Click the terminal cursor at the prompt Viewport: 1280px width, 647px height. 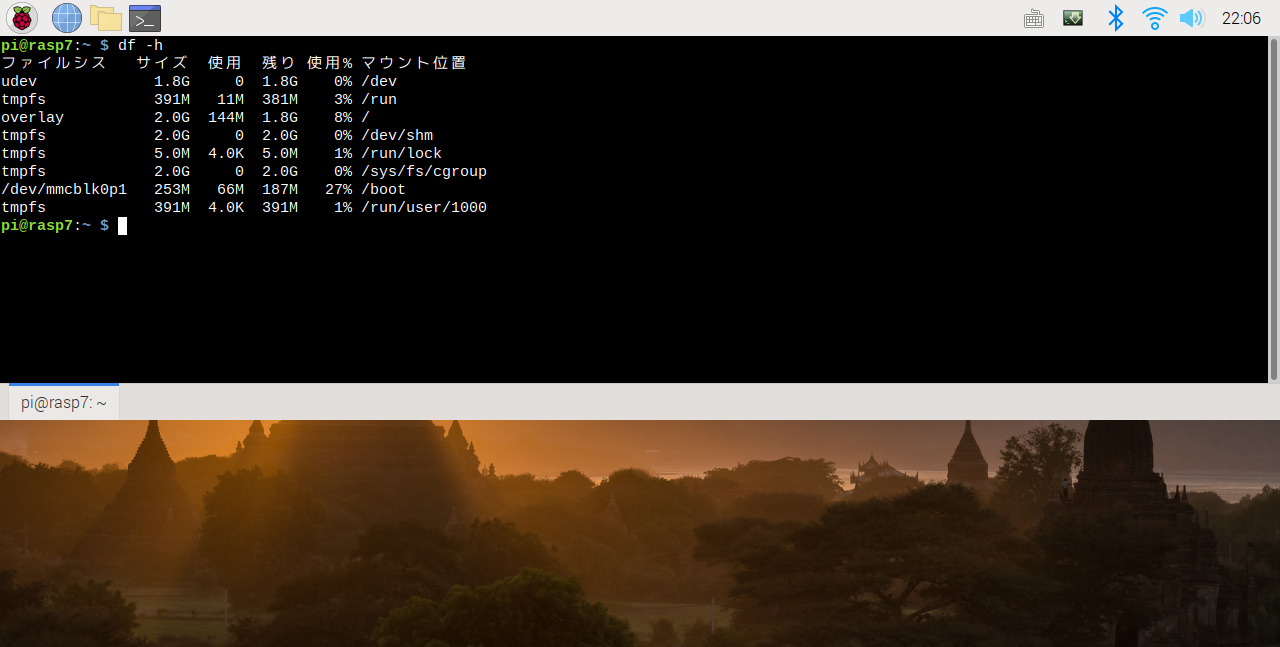pos(122,225)
